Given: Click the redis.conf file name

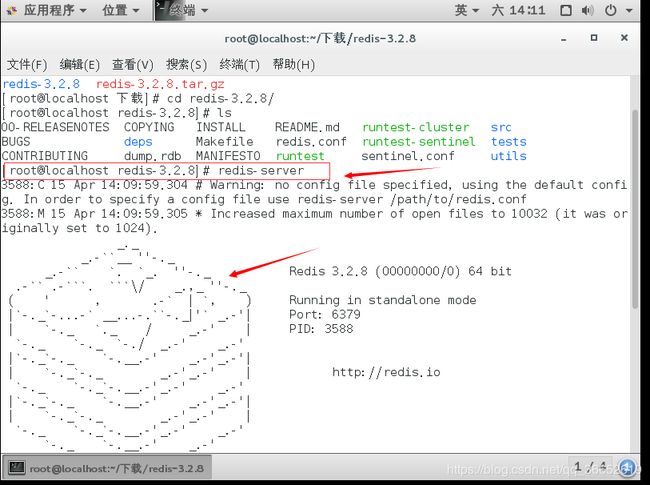Looking at the screenshot, I should click(x=311, y=142).
